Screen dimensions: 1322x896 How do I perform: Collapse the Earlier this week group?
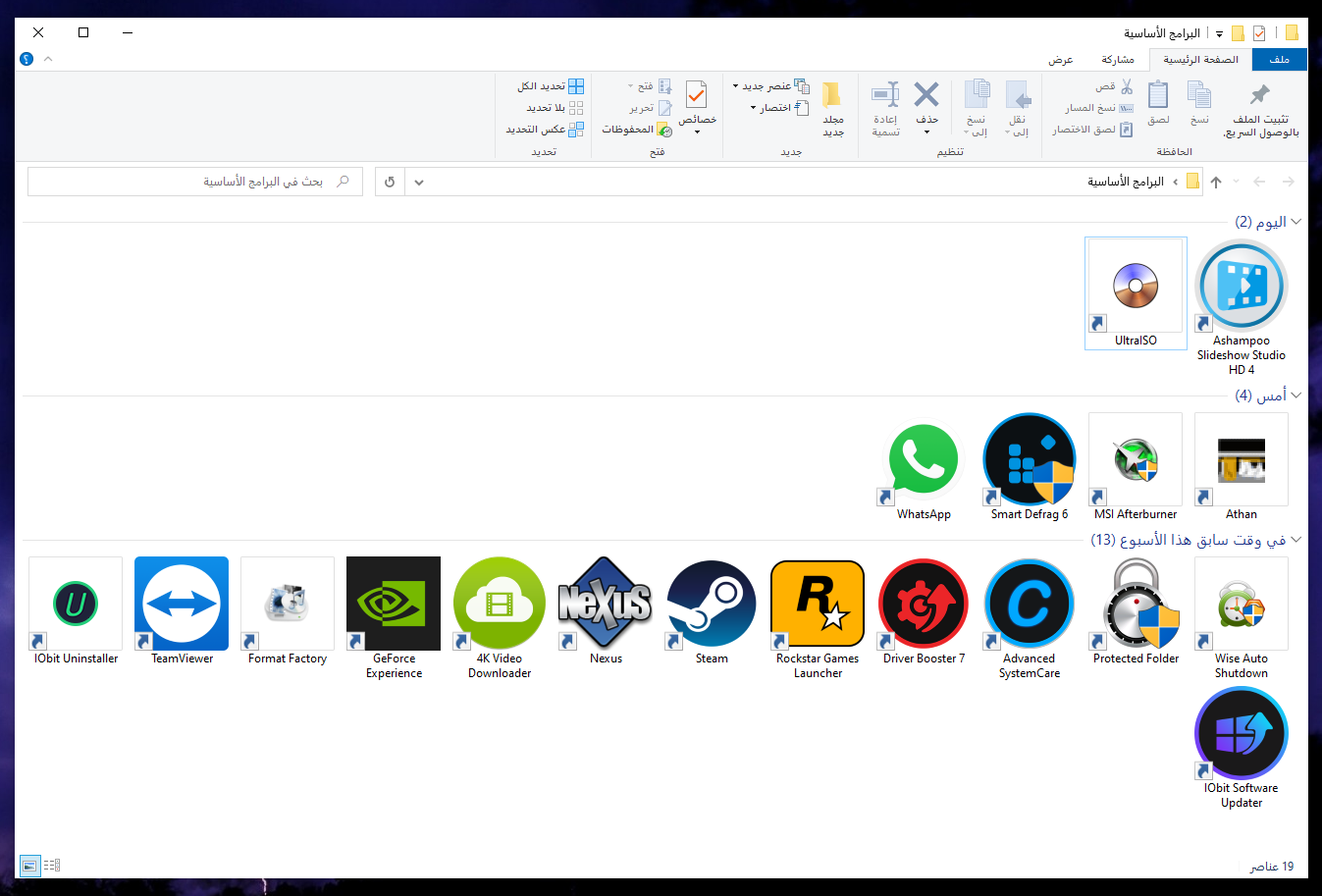pos(1296,540)
